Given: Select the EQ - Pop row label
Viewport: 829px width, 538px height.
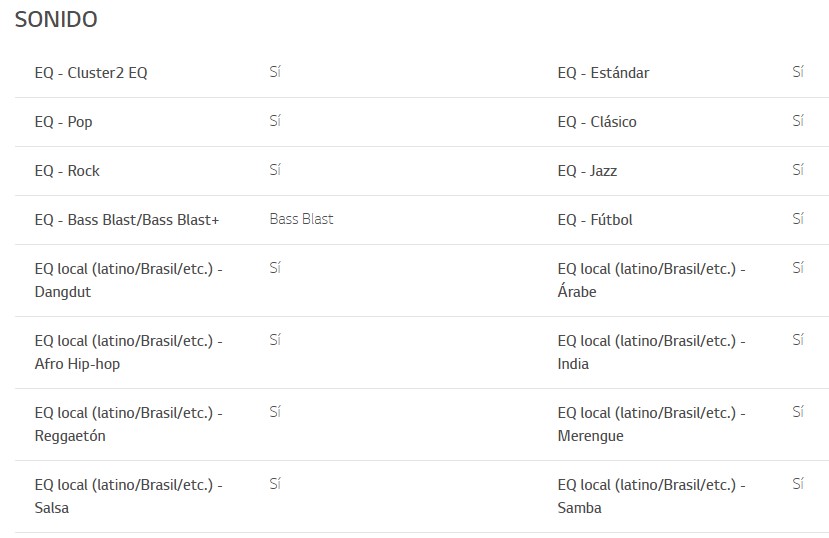Looking at the screenshot, I should [x=63, y=122].
